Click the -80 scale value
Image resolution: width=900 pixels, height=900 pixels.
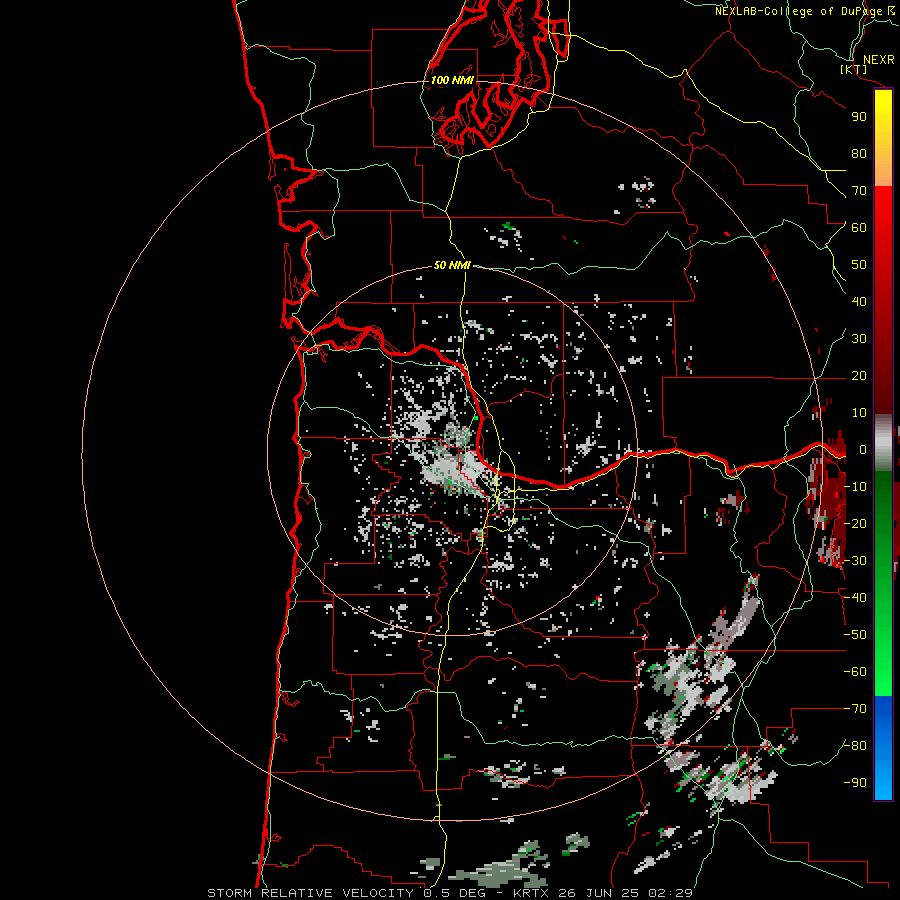855,746
